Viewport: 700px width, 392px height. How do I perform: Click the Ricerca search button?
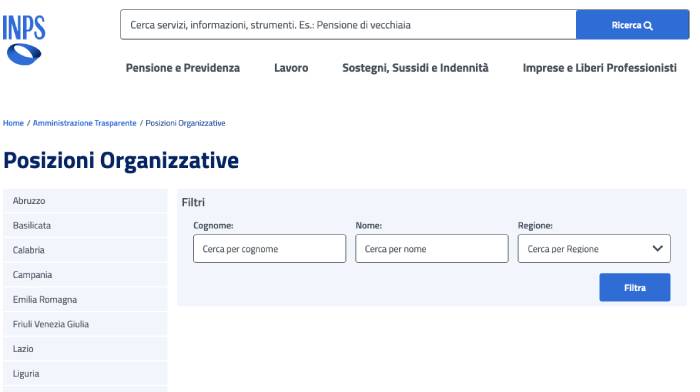(632, 25)
